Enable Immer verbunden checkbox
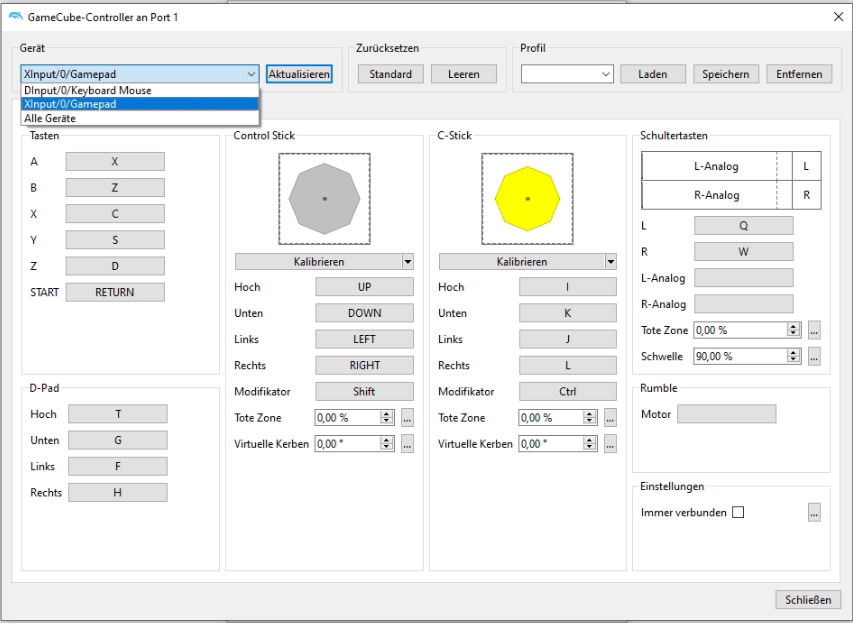 (x=738, y=513)
